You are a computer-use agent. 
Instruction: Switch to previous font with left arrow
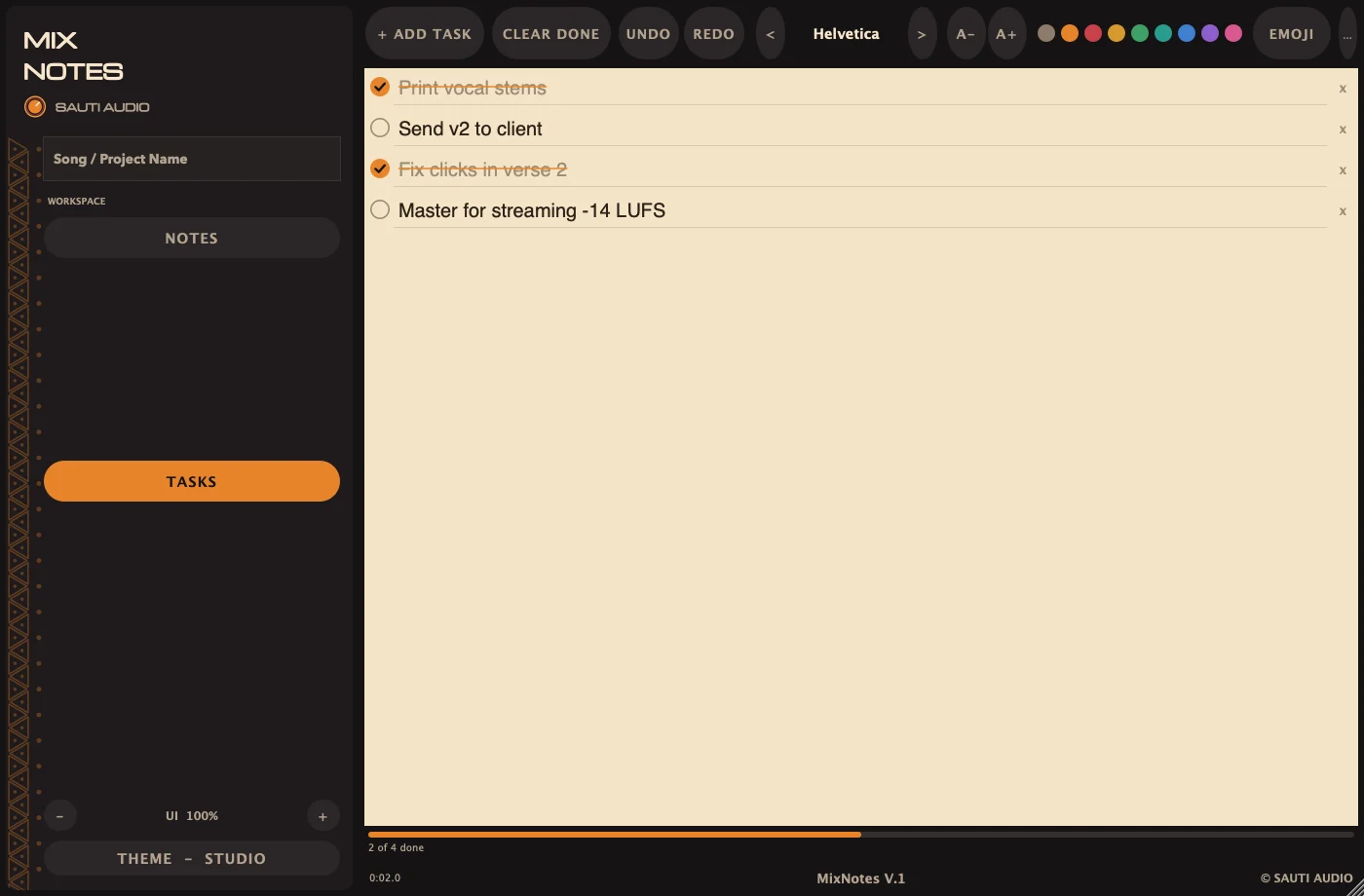pyautogui.click(x=770, y=34)
